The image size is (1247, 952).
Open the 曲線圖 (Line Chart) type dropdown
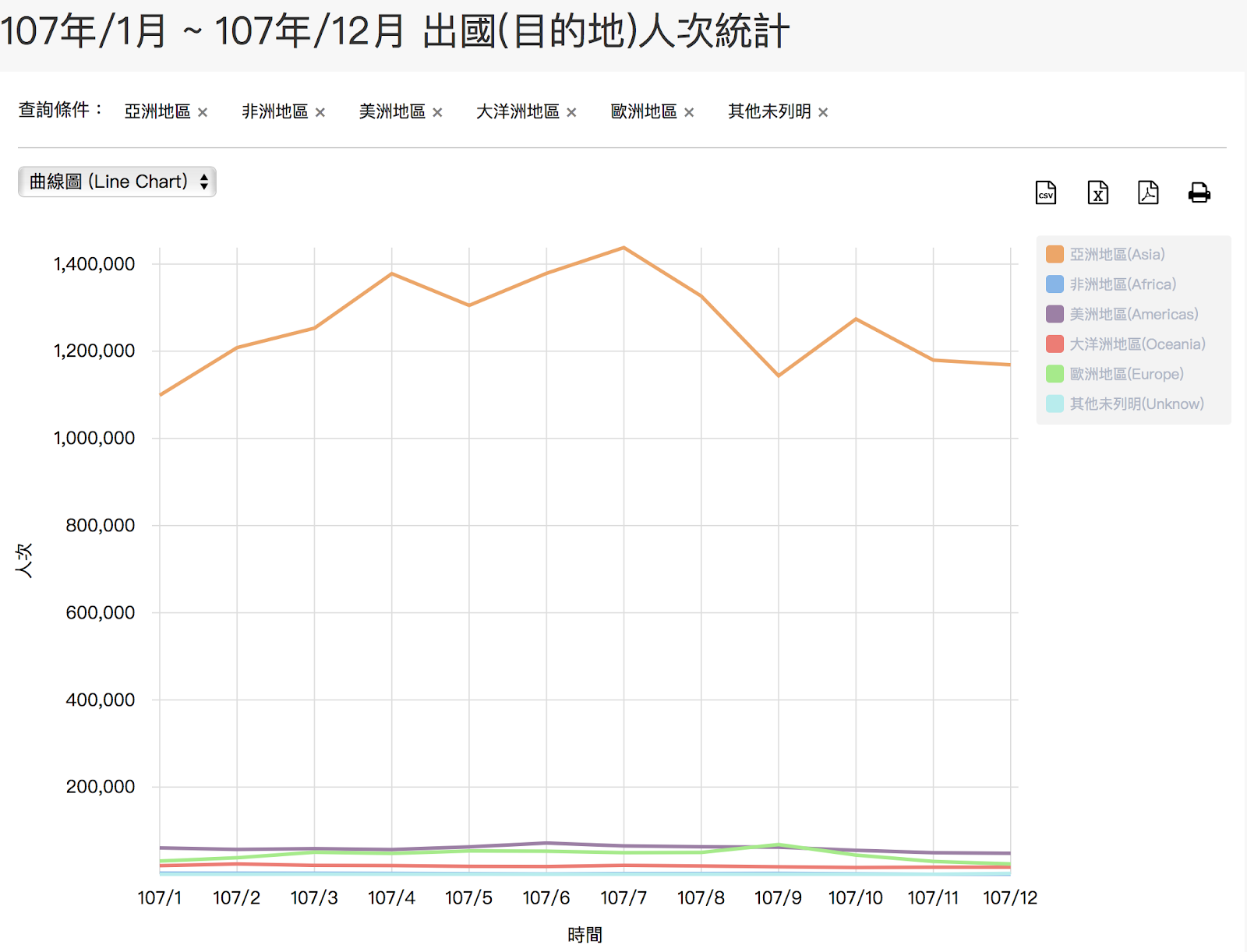point(117,182)
